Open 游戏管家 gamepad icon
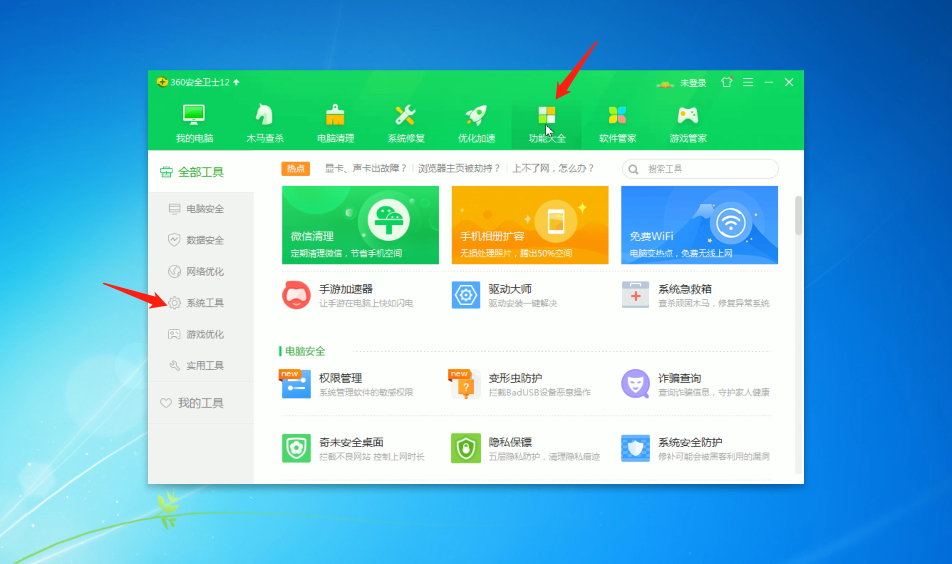The width and height of the screenshot is (952, 564). (688, 115)
